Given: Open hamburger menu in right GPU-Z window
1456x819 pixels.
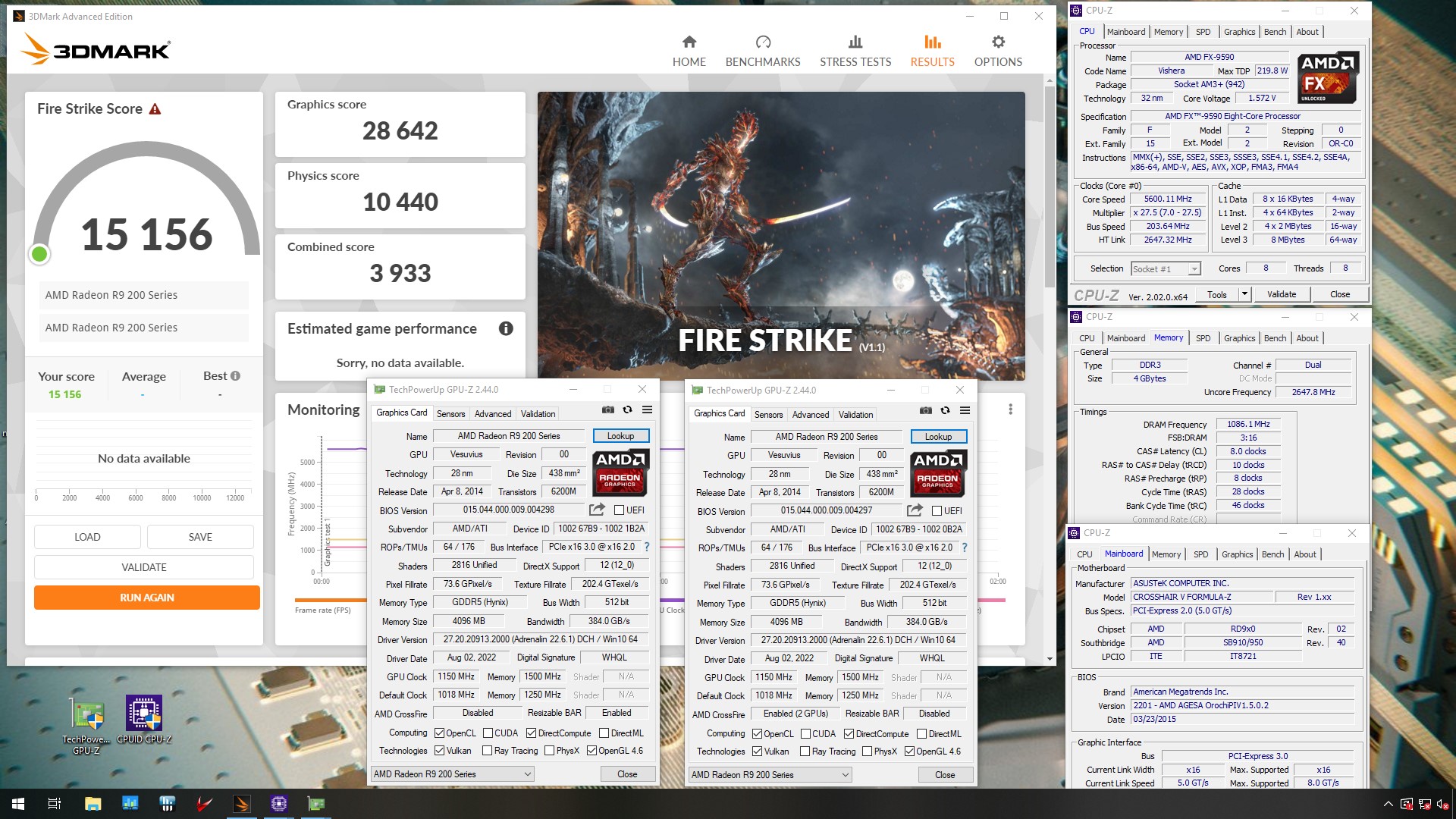Looking at the screenshot, I should coord(965,410).
